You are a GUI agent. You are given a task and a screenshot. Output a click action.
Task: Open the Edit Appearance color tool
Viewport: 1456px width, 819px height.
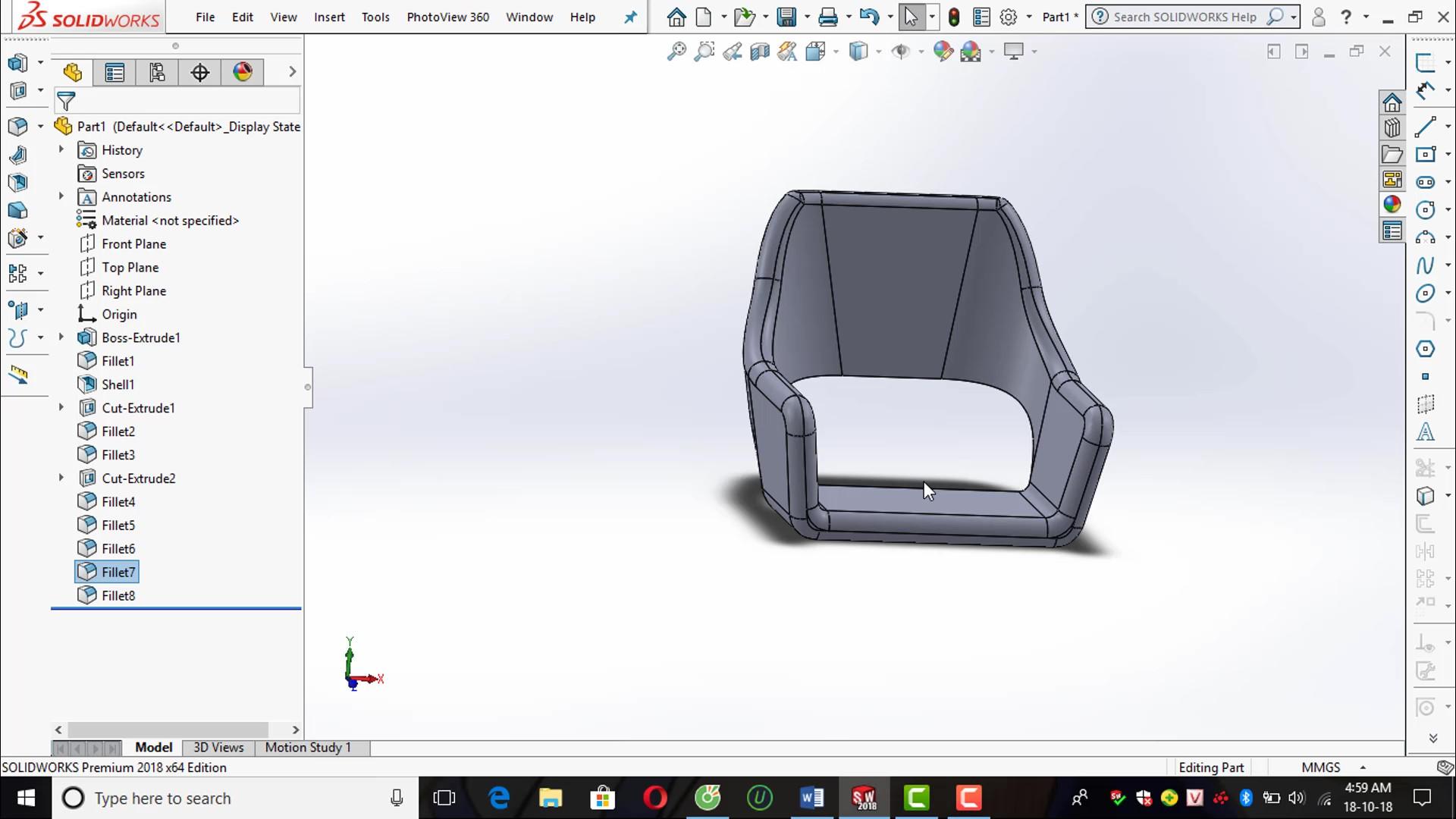point(943,51)
